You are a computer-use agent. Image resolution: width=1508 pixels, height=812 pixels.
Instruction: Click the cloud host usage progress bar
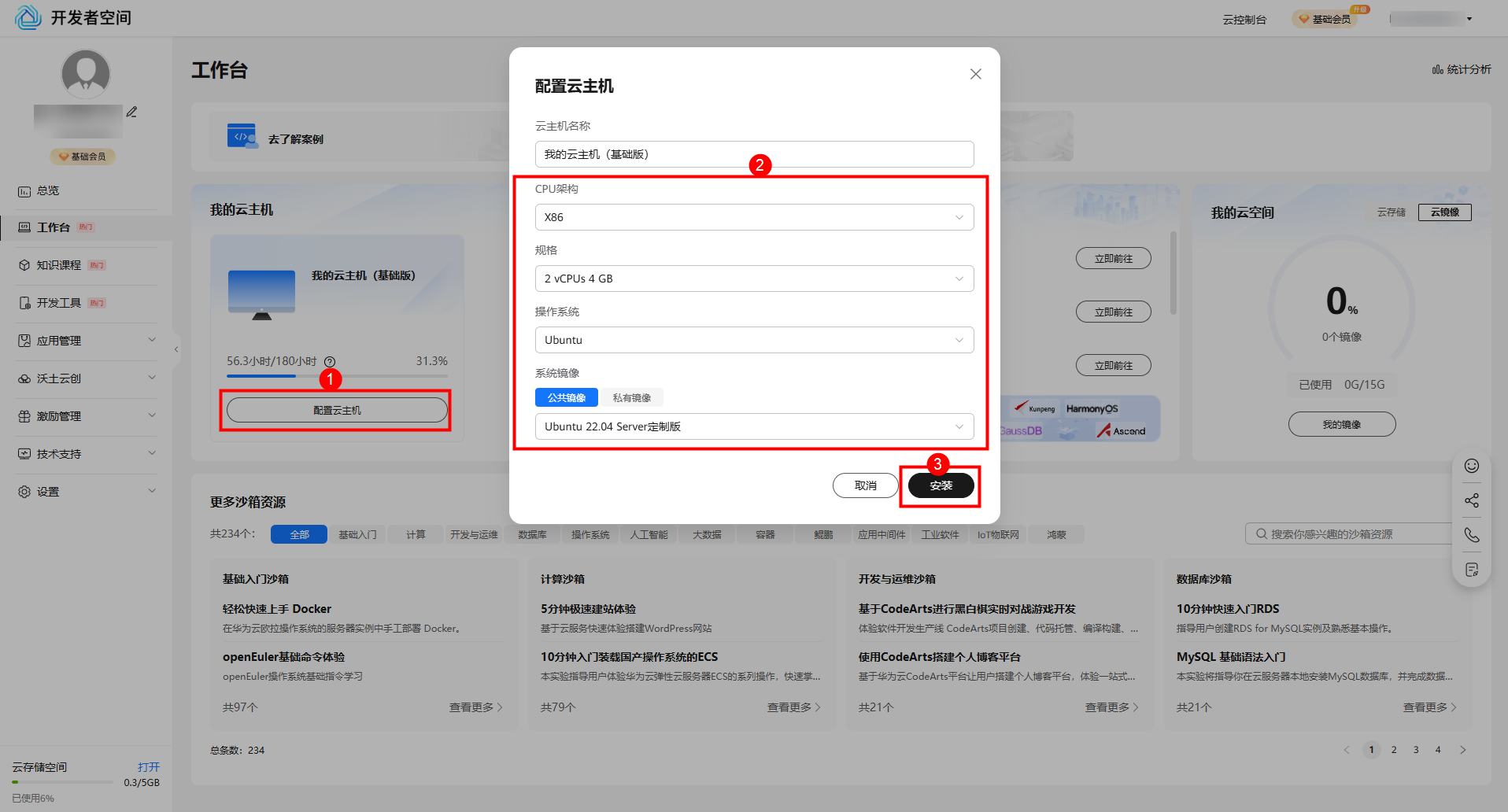coord(337,376)
